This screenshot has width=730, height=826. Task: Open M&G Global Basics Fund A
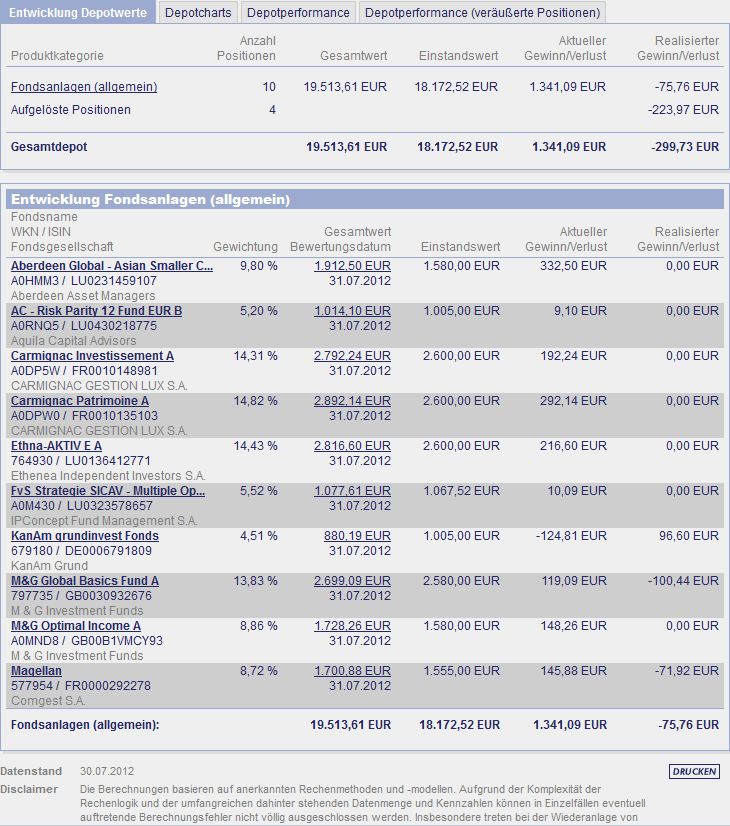click(x=85, y=581)
